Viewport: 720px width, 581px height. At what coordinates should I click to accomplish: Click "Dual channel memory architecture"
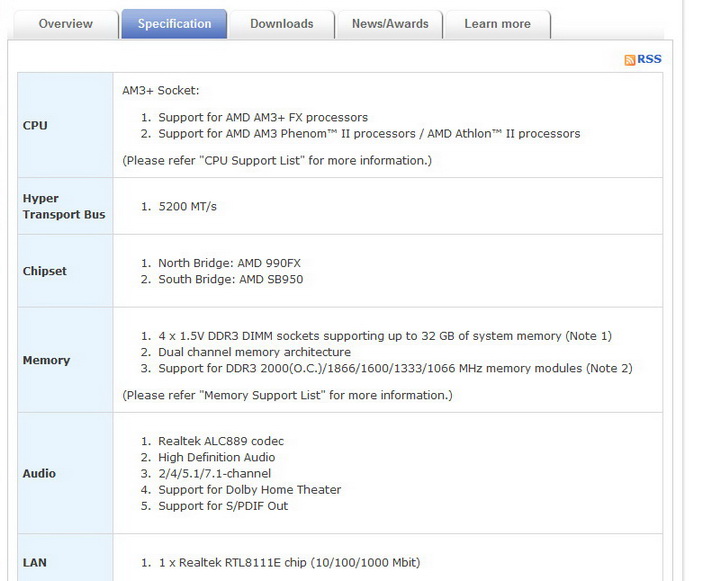point(254,352)
